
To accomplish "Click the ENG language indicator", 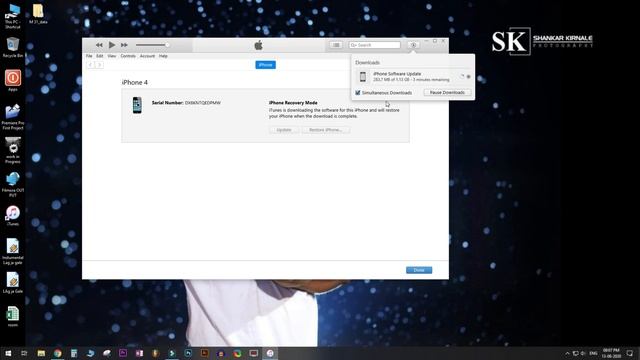I will pyautogui.click(x=593, y=353).
